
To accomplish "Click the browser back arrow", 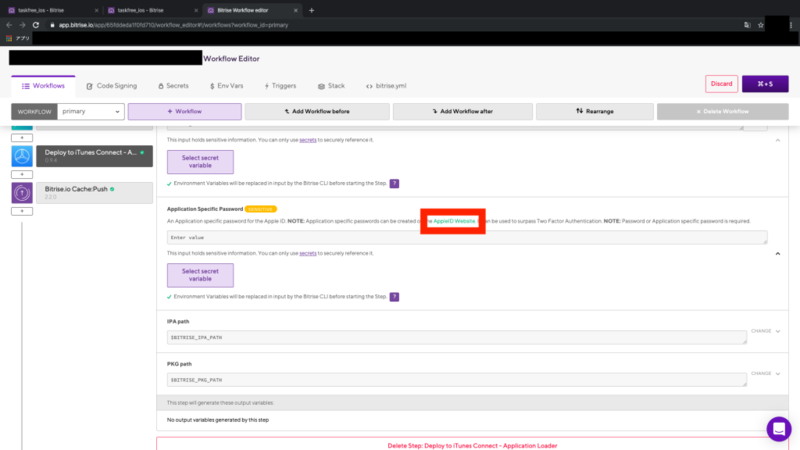I will click(9, 25).
